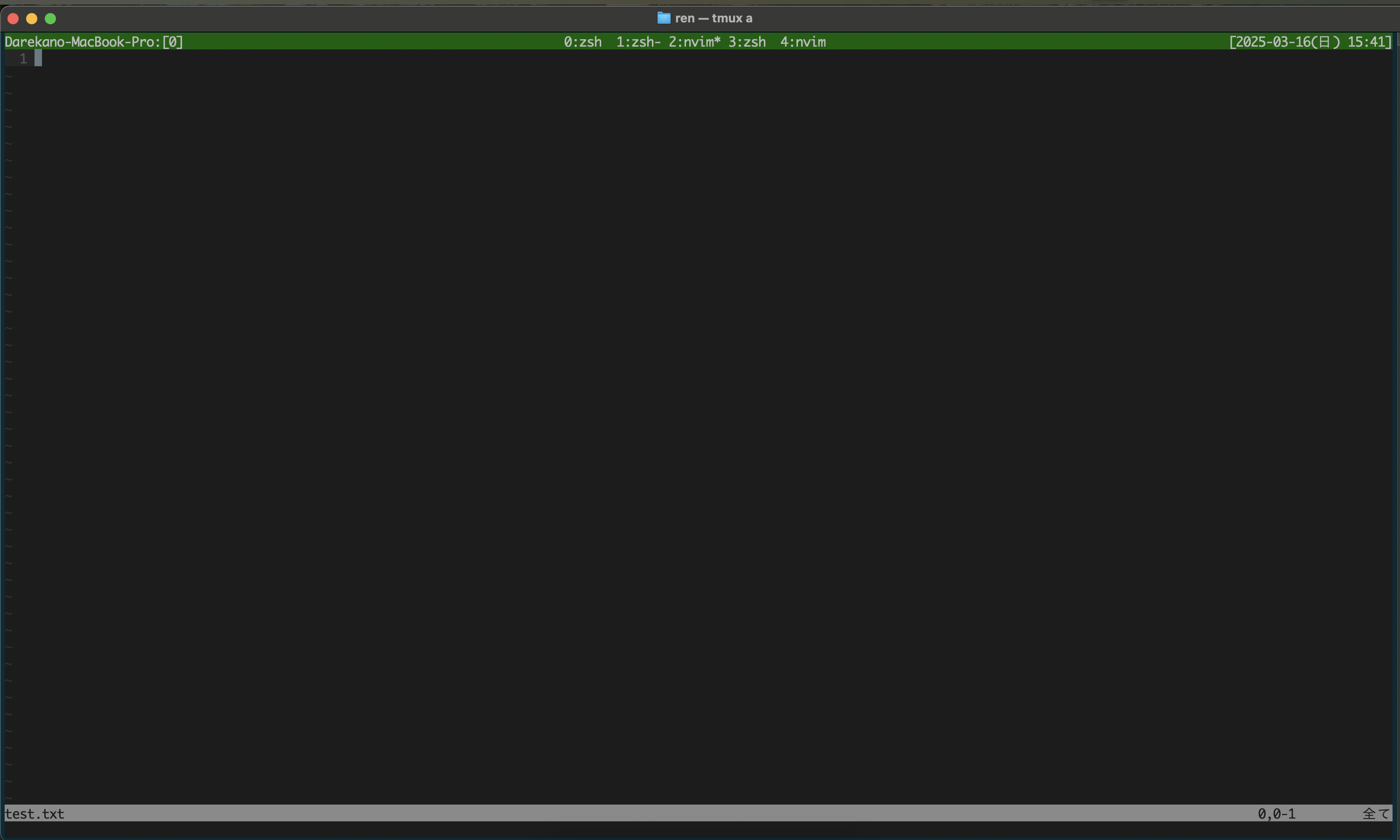Open tmux window 4:nvim
Viewport: 1400px width, 840px height.
(803, 42)
